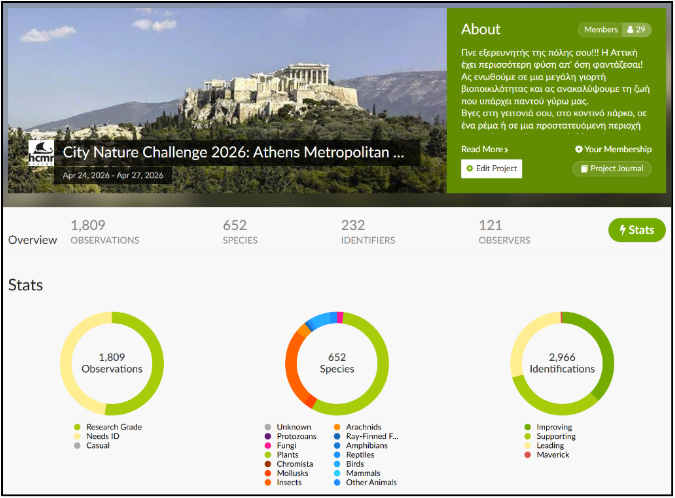Viewport: 675px width, 498px height.
Task: Click the Mammals legend entry
Action: [357, 473]
